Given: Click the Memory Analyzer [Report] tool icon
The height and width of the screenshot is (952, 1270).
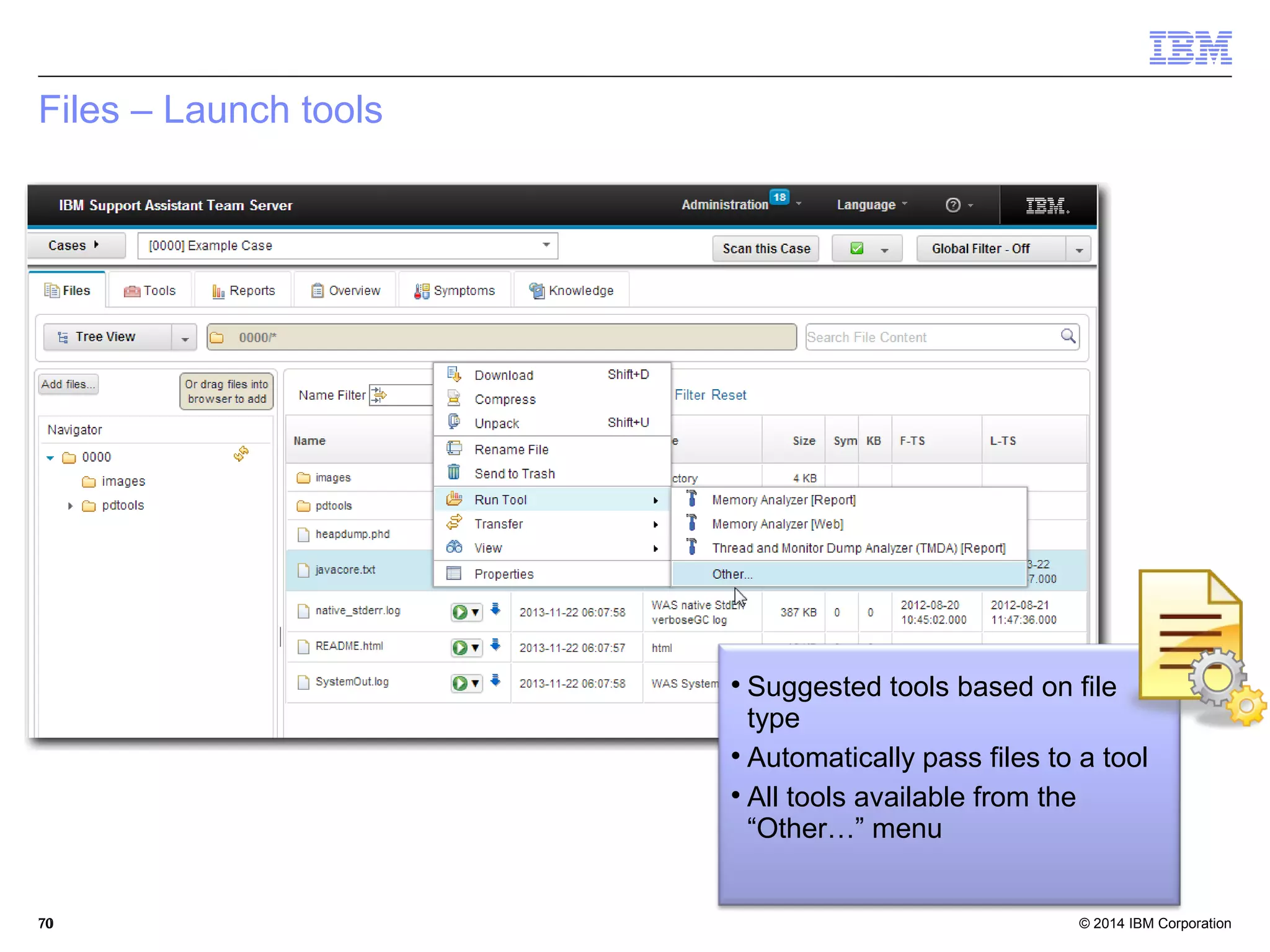Looking at the screenshot, I should coord(692,498).
